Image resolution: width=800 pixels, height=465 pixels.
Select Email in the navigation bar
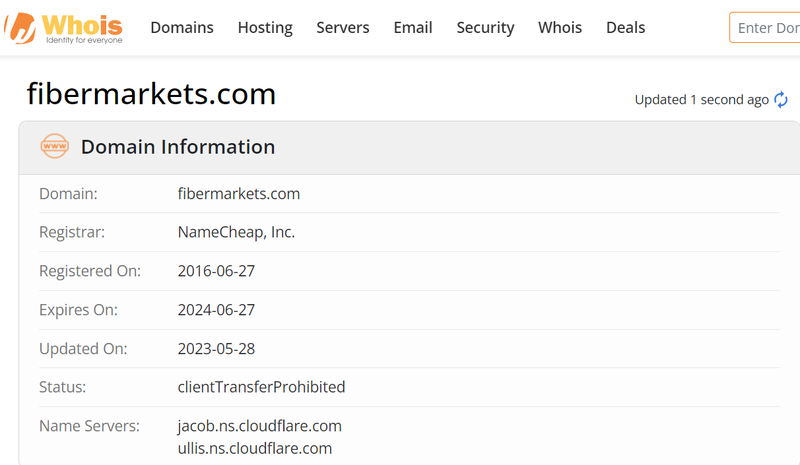413,28
